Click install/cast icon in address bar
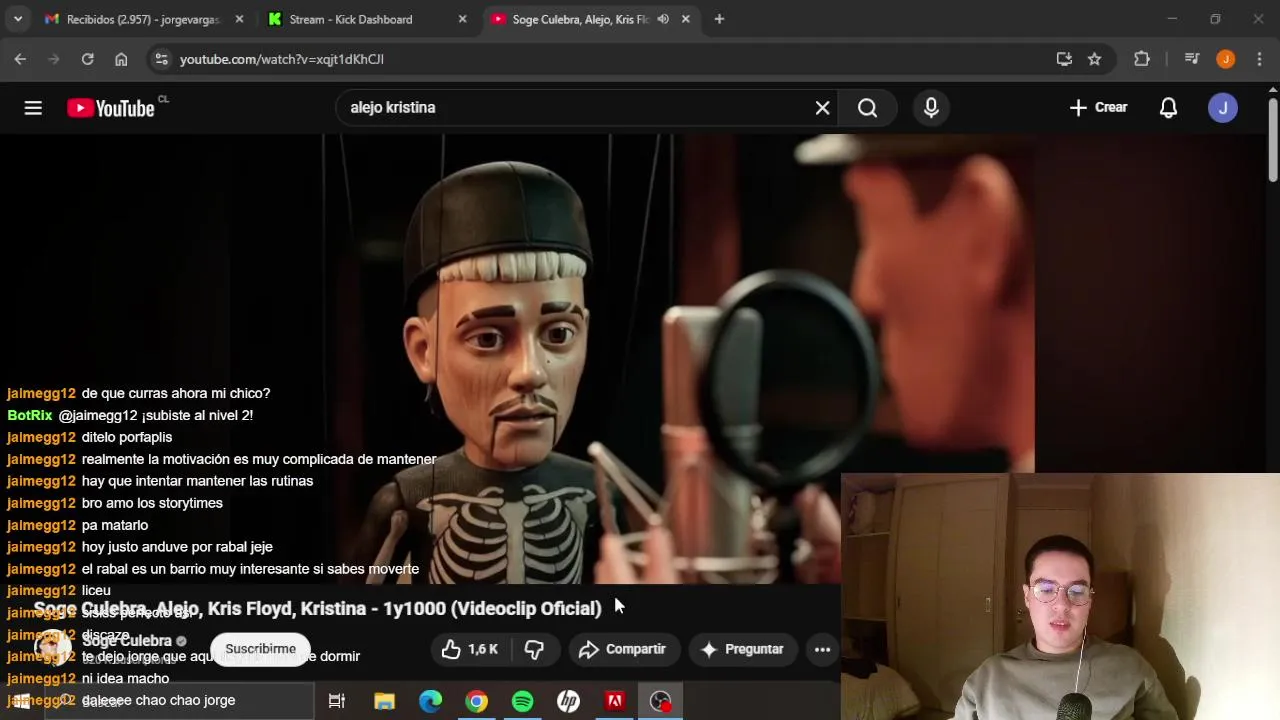Image resolution: width=1280 pixels, height=720 pixels. [x=1064, y=59]
